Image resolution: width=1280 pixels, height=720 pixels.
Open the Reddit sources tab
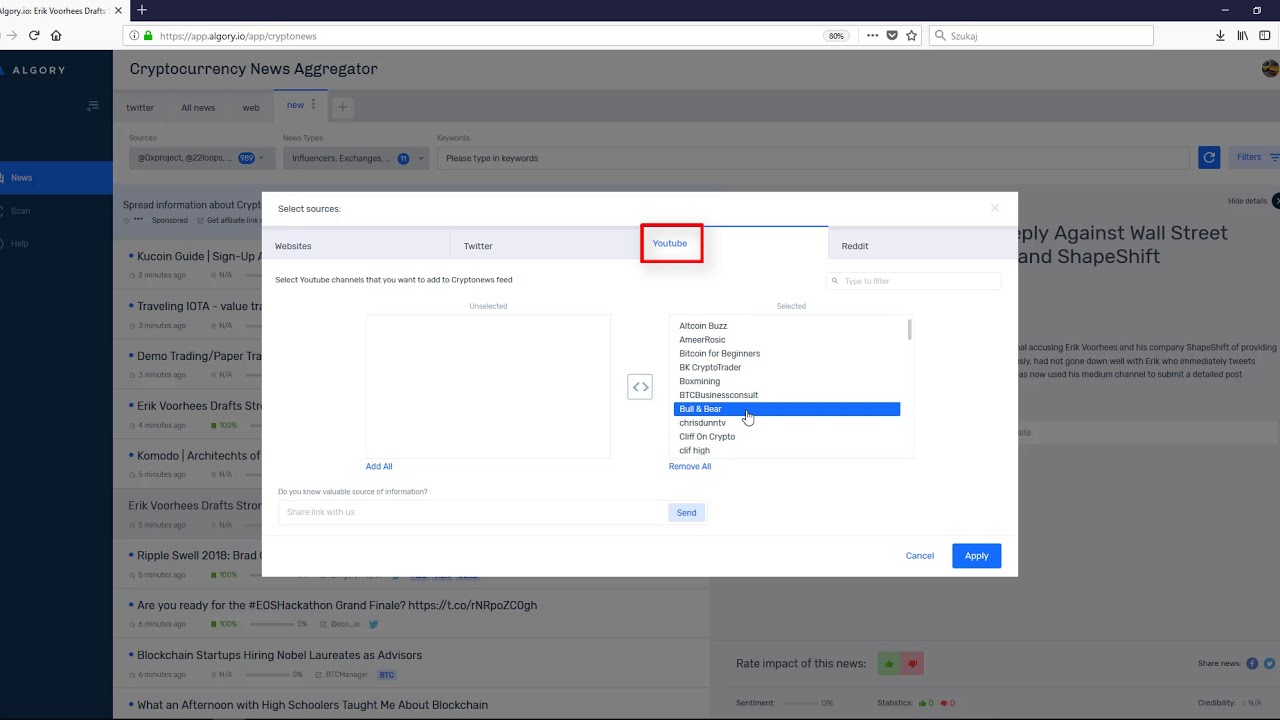(x=923, y=245)
